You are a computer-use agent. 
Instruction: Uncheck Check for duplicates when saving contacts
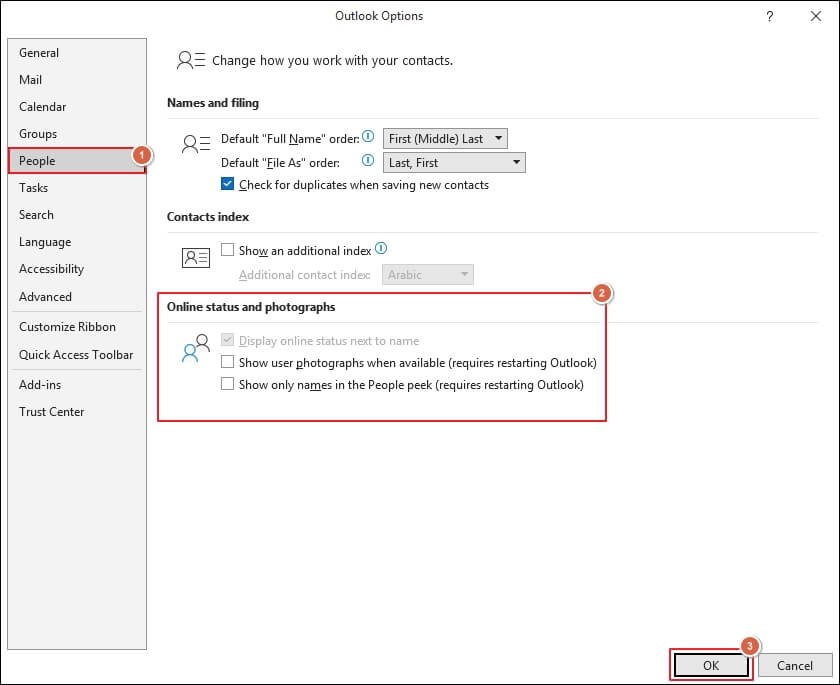pos(228,185)
